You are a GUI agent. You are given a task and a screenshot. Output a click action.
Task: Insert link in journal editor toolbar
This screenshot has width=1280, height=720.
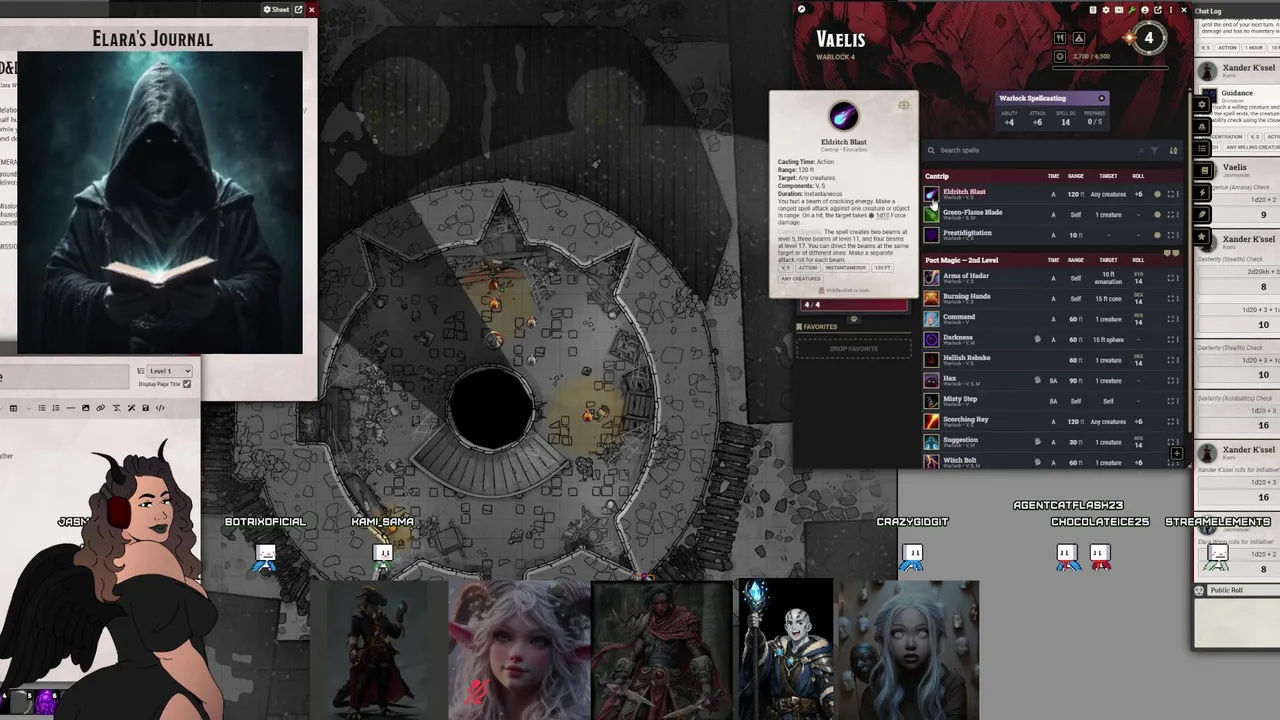100,408
